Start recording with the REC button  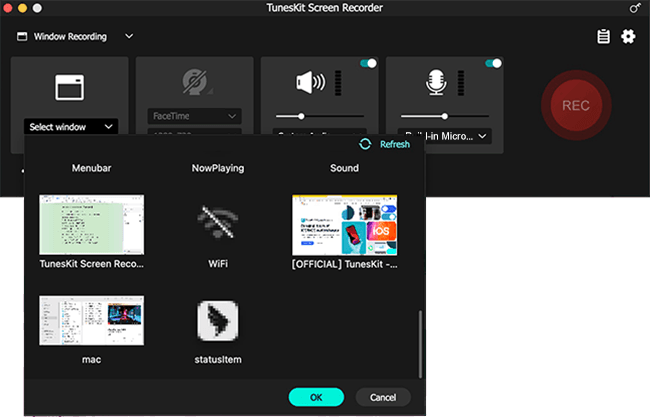tap(576, 105)
